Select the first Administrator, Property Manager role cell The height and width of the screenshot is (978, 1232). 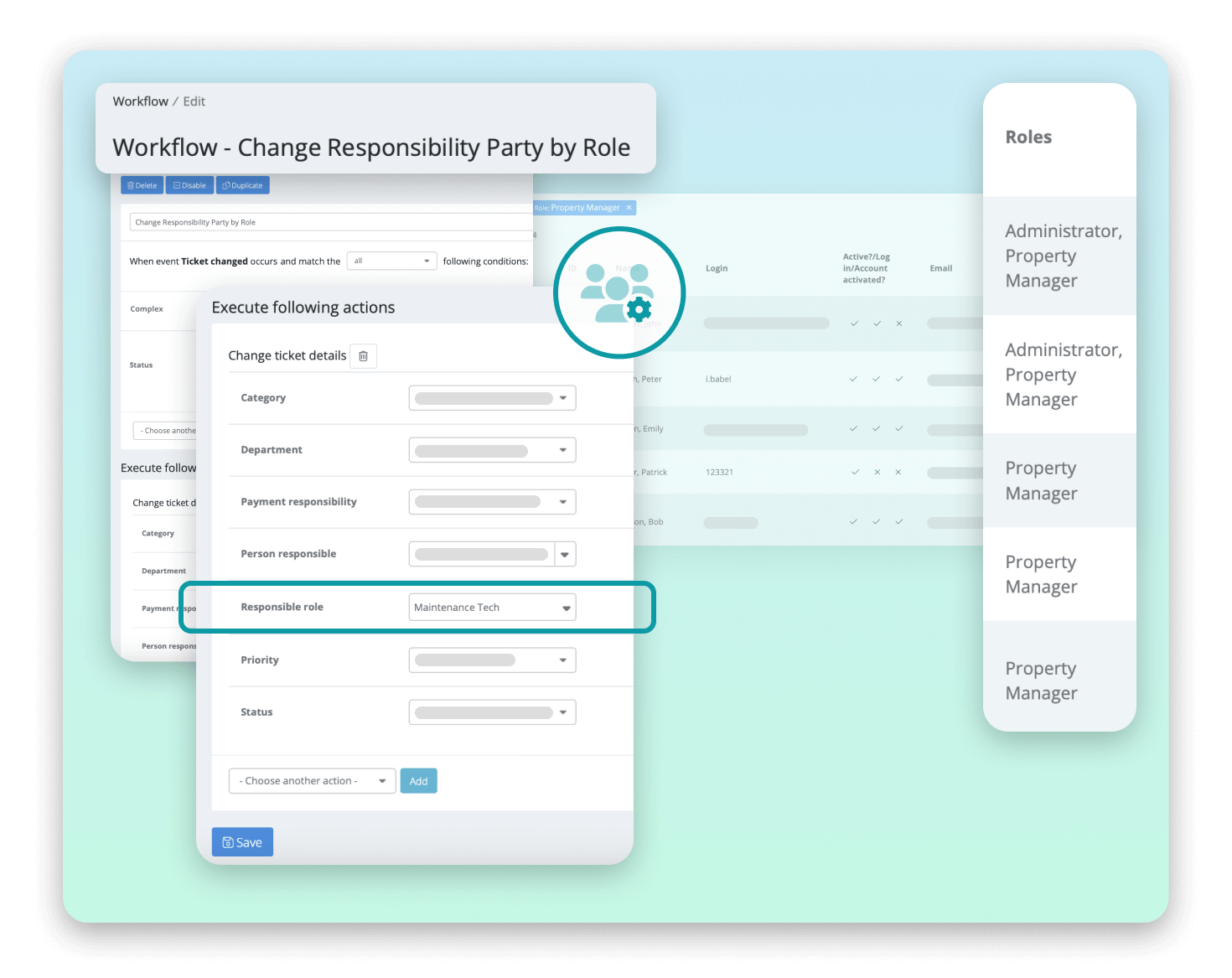[x=1059, y=256]
